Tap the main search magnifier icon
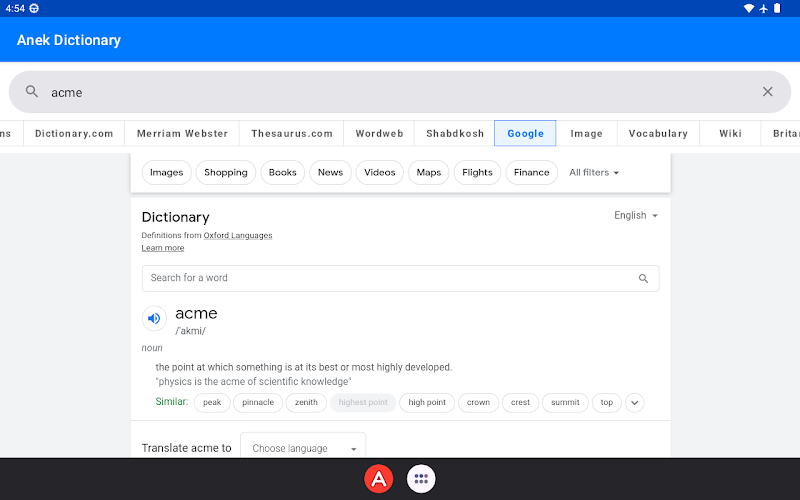 (x=32, y=92)
